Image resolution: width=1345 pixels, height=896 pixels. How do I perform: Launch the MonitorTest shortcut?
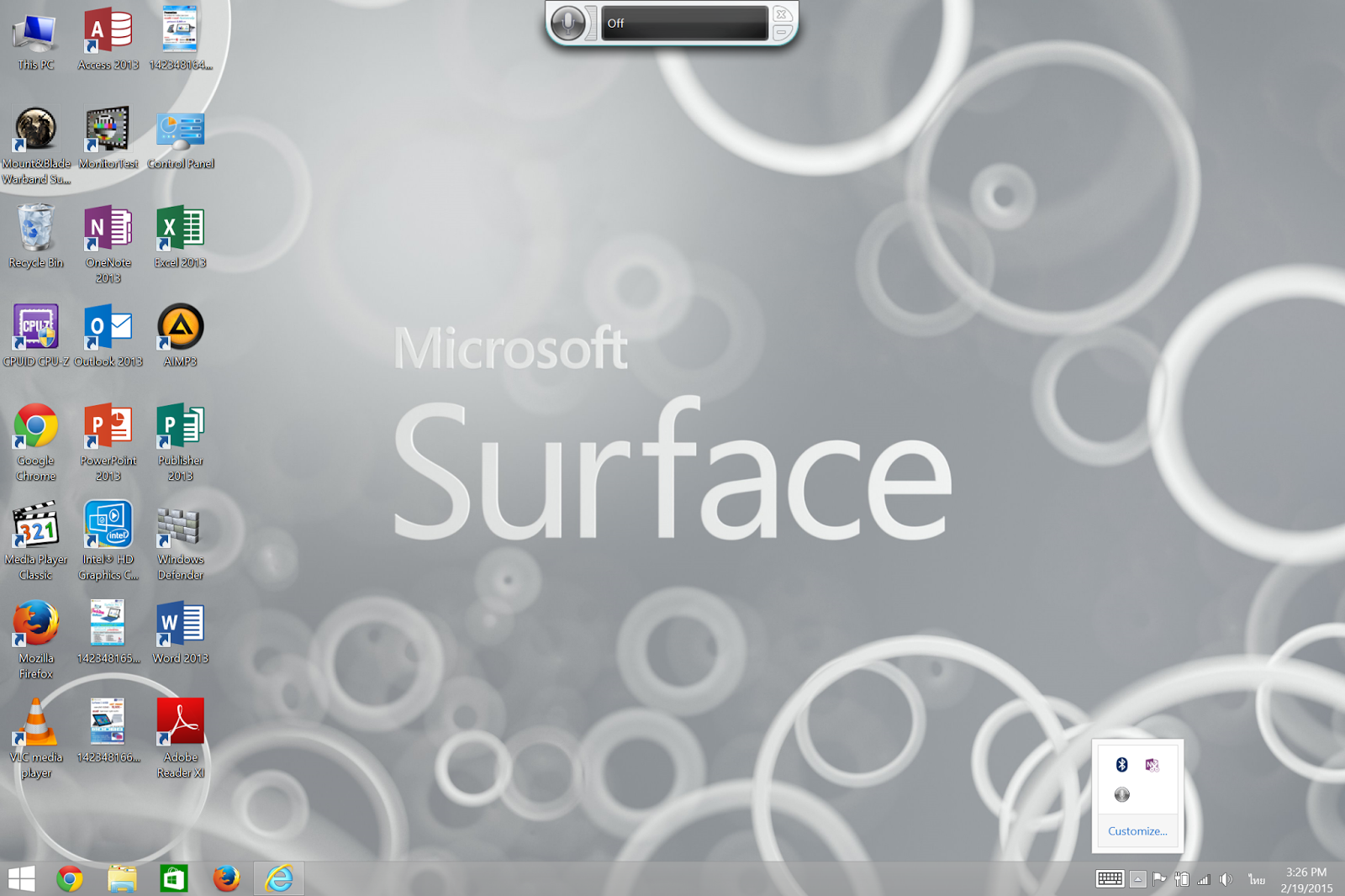(x=108, y=138)
